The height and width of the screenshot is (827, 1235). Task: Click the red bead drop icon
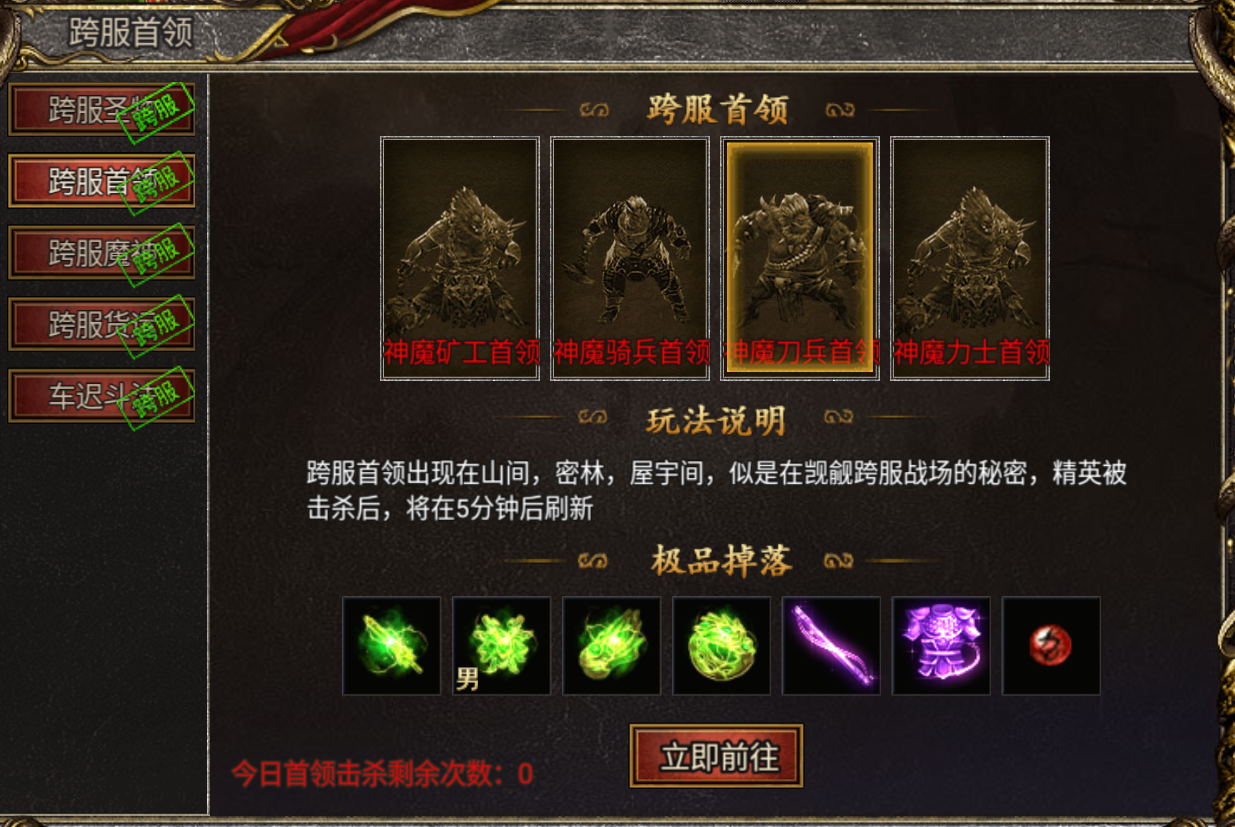tap(1051, 646)
